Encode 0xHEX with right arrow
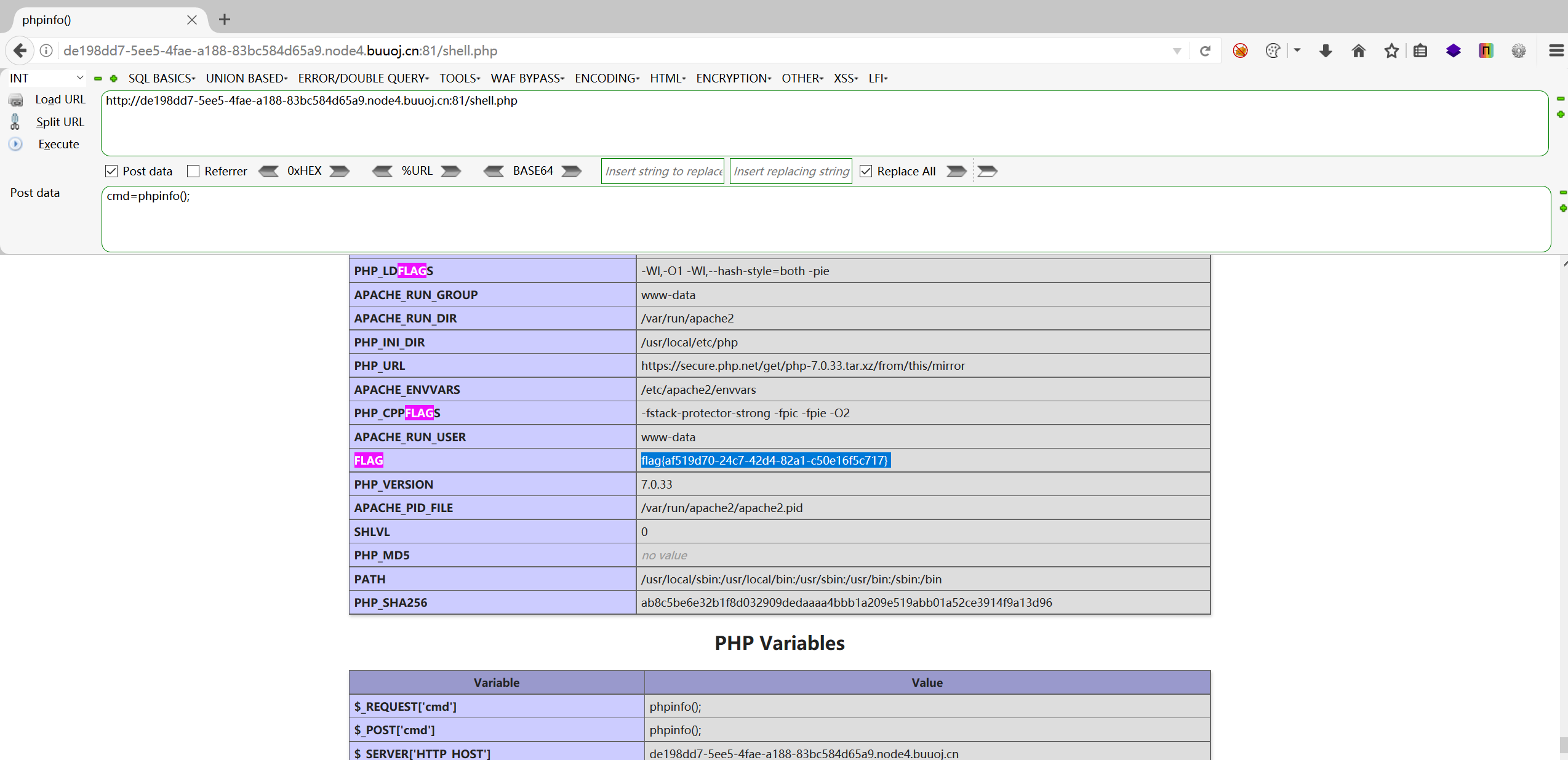 [339, 171]
